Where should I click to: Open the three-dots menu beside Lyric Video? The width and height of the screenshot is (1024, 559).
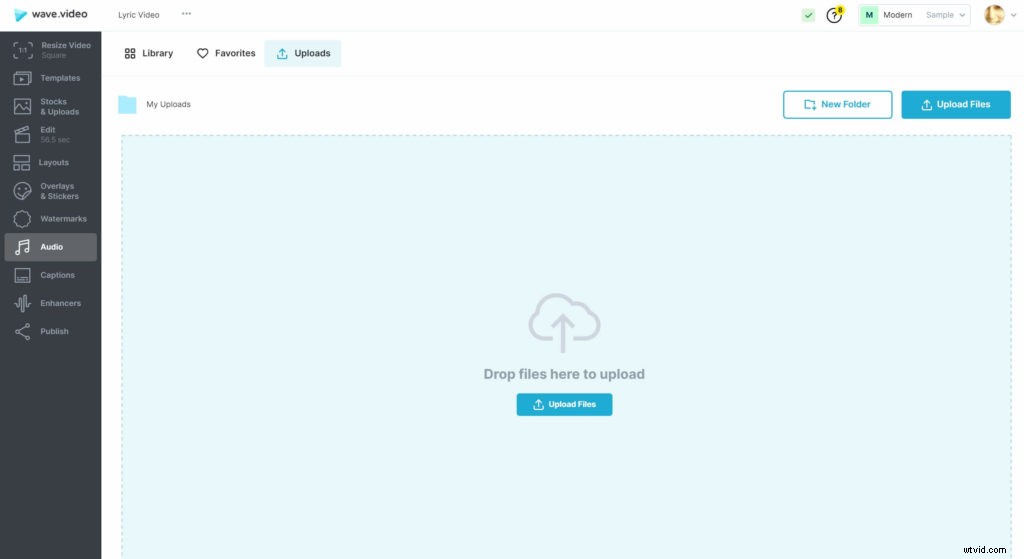click(x=186, y=14)
